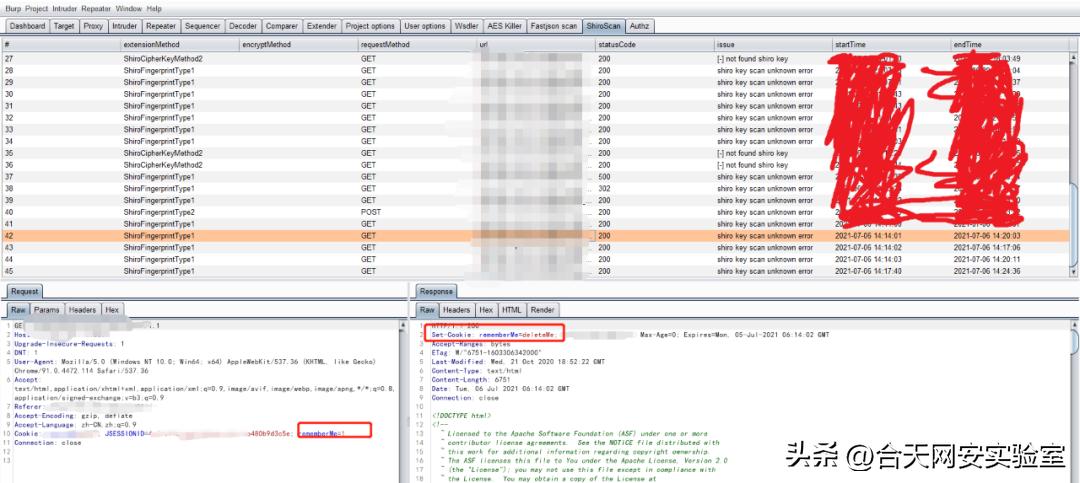This screenshot has height=483, width=1080.
Task: Switch to the Proxy tab
Action: (x=93, y=26)
